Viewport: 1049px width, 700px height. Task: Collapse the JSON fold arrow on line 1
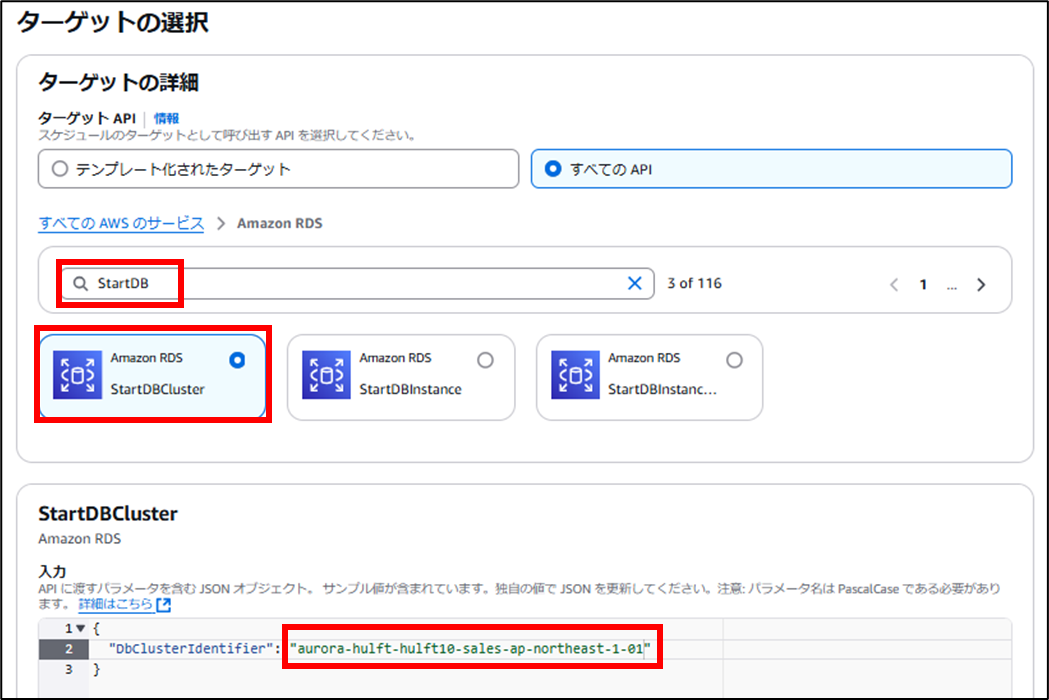coord(81,628)
